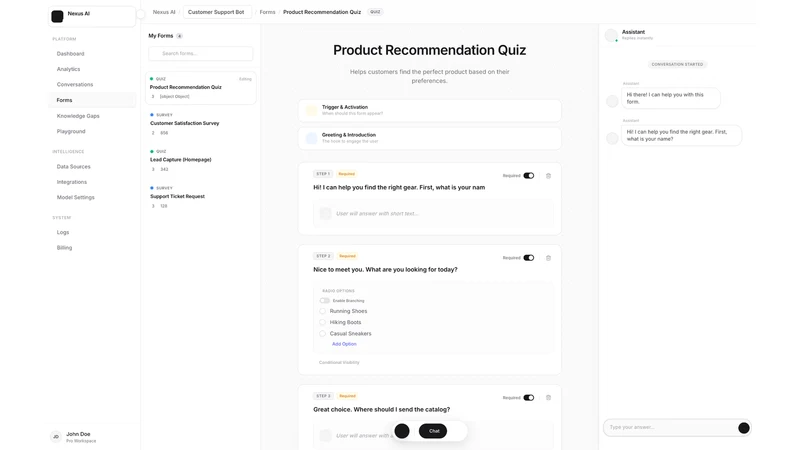Click the black Nexus AI logo square
800x450 pixels.
coord(57,16)
